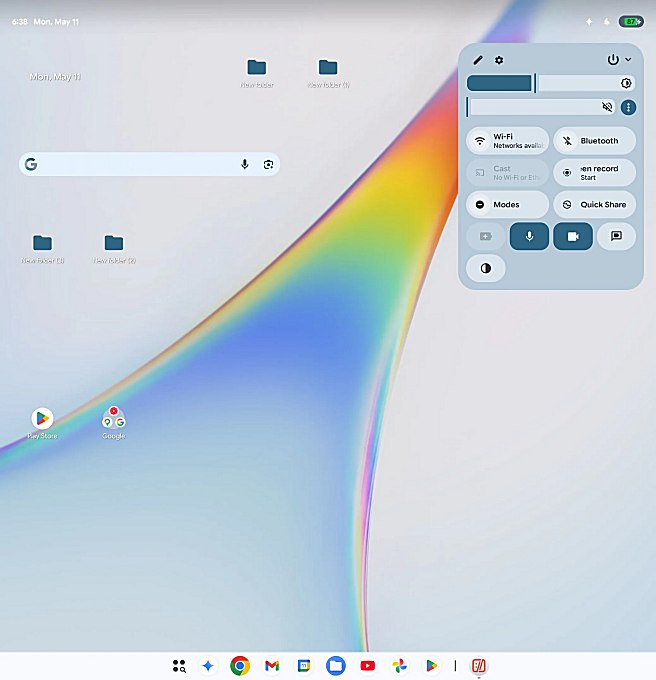
Task: Open the Quick Share tile
Action: (594, 204)
